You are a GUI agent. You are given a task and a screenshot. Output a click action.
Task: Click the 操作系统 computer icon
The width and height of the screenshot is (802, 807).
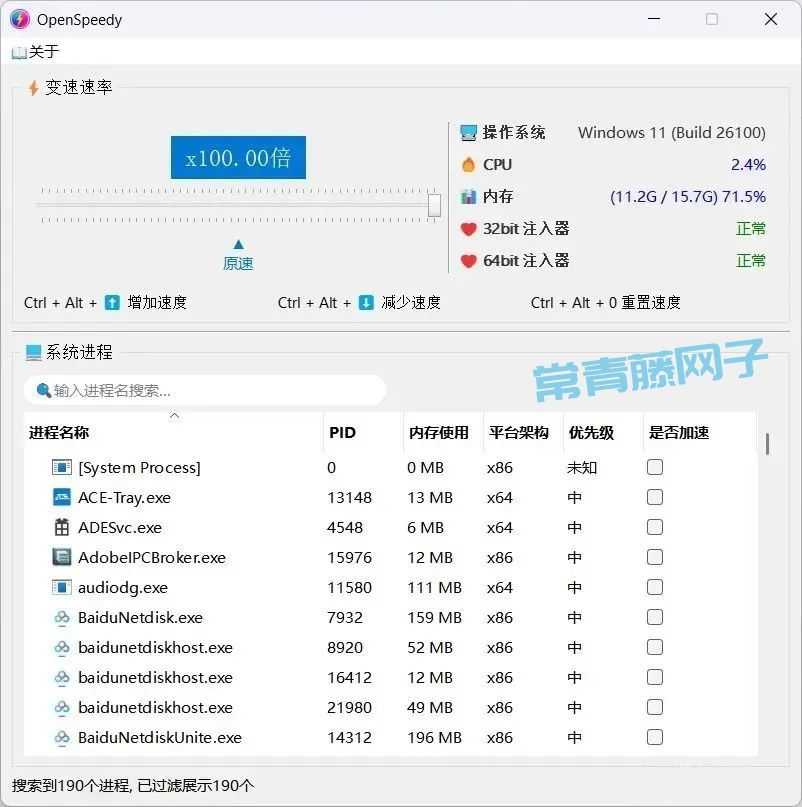pyautogui.click(x=468, y=133)
